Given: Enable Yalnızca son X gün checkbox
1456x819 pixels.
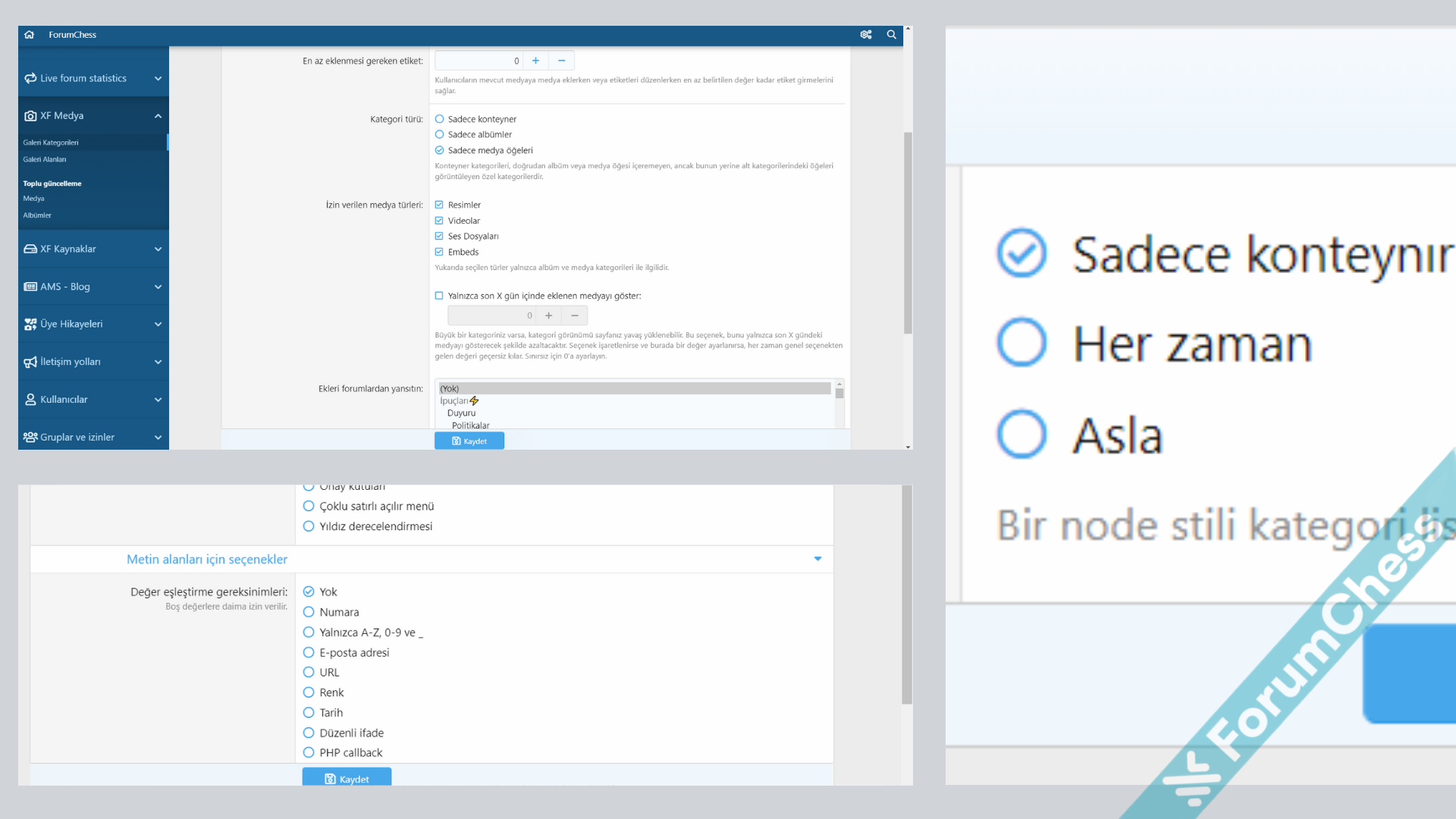Looking at the screenshot, I should pos(439,296).
